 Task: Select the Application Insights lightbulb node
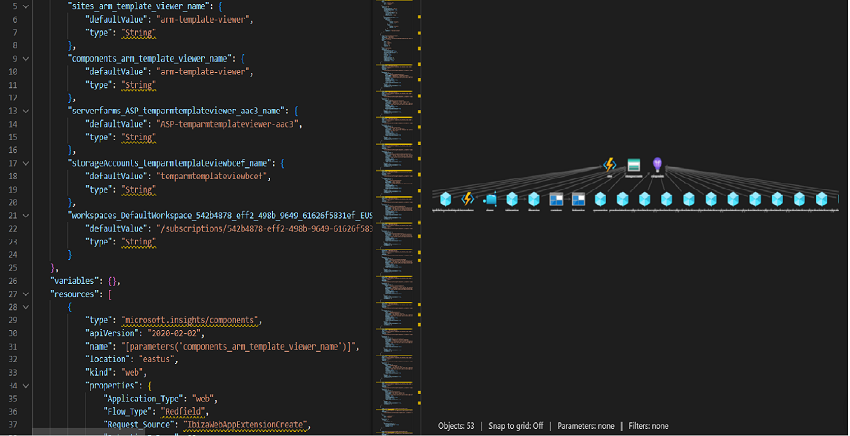pyautogui.click(x=657, y=164)
